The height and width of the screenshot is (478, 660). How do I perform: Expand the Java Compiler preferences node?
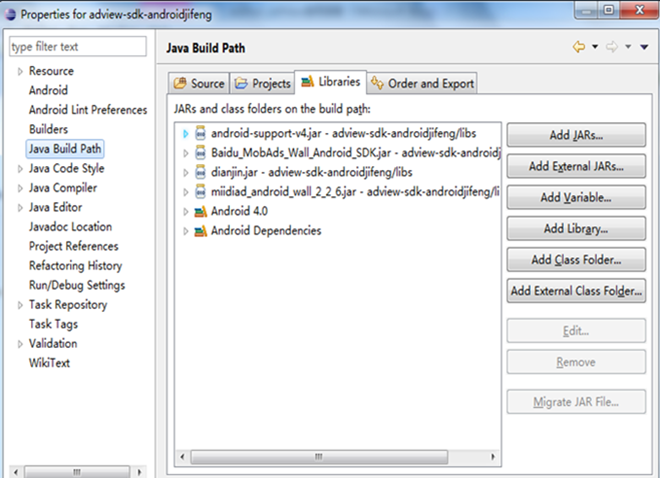[x=19, y=188]
